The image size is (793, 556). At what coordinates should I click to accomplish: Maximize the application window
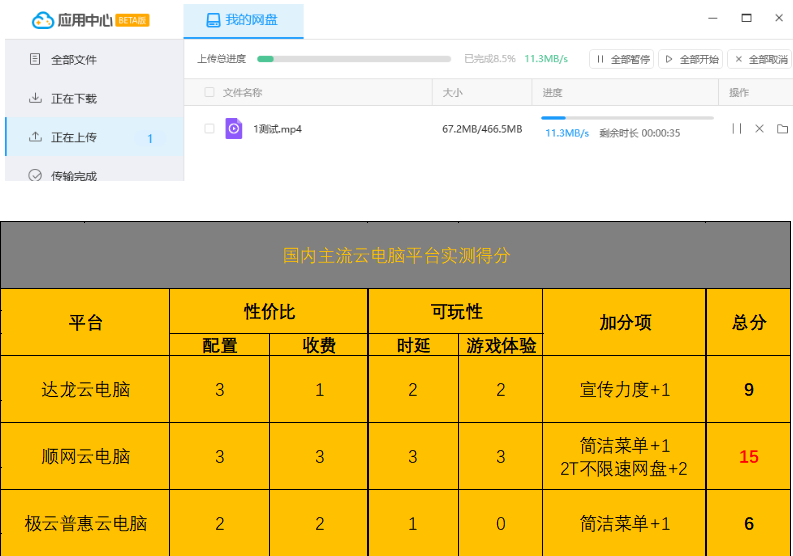tap(746, 18)
